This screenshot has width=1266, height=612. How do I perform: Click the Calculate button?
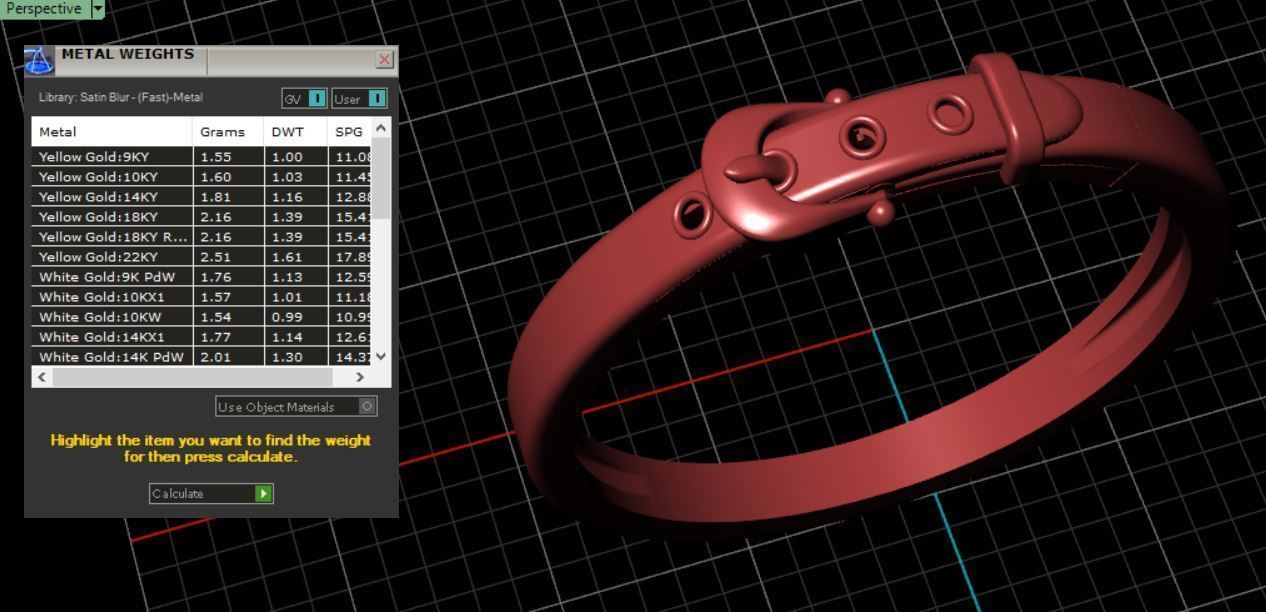pyautogui.click(x=211, y=493)
